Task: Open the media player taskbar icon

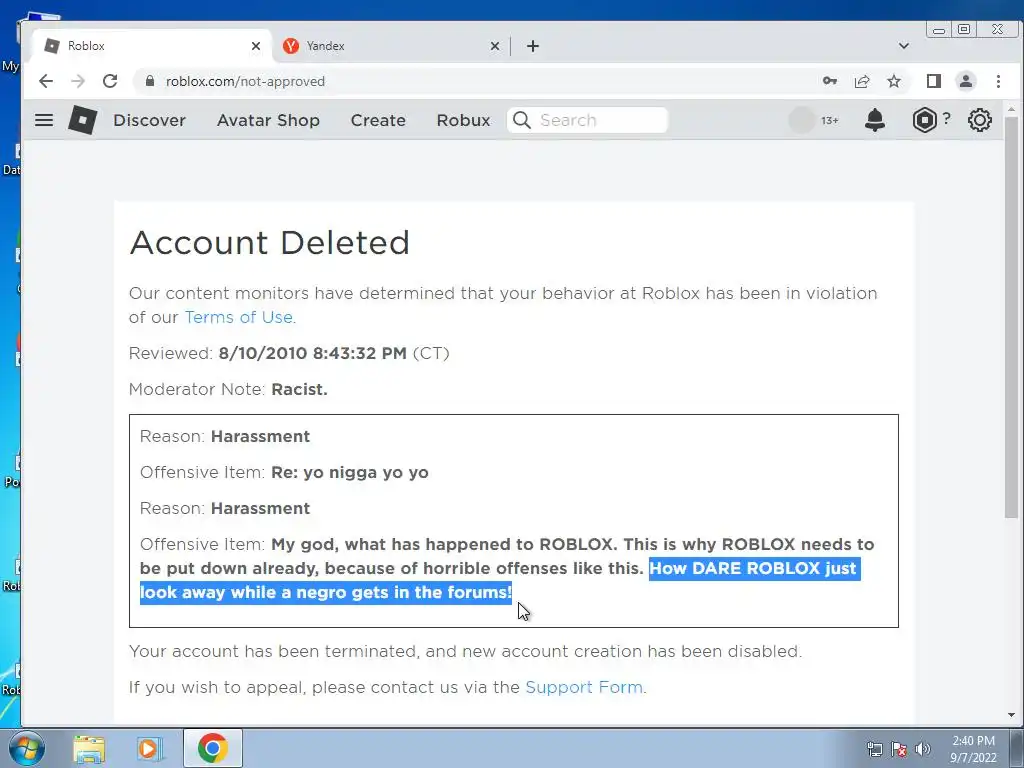Action: pos(149,748)
